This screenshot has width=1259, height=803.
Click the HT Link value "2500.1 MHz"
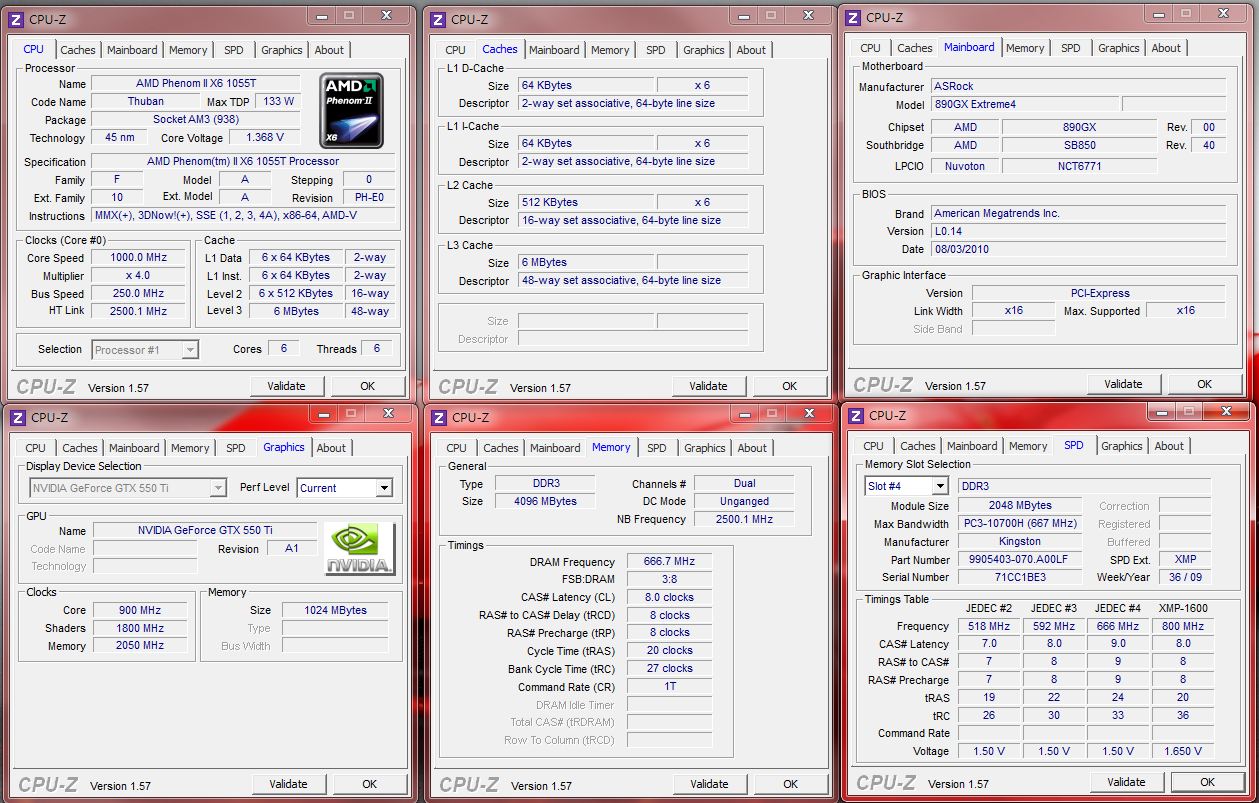(137, 312)
